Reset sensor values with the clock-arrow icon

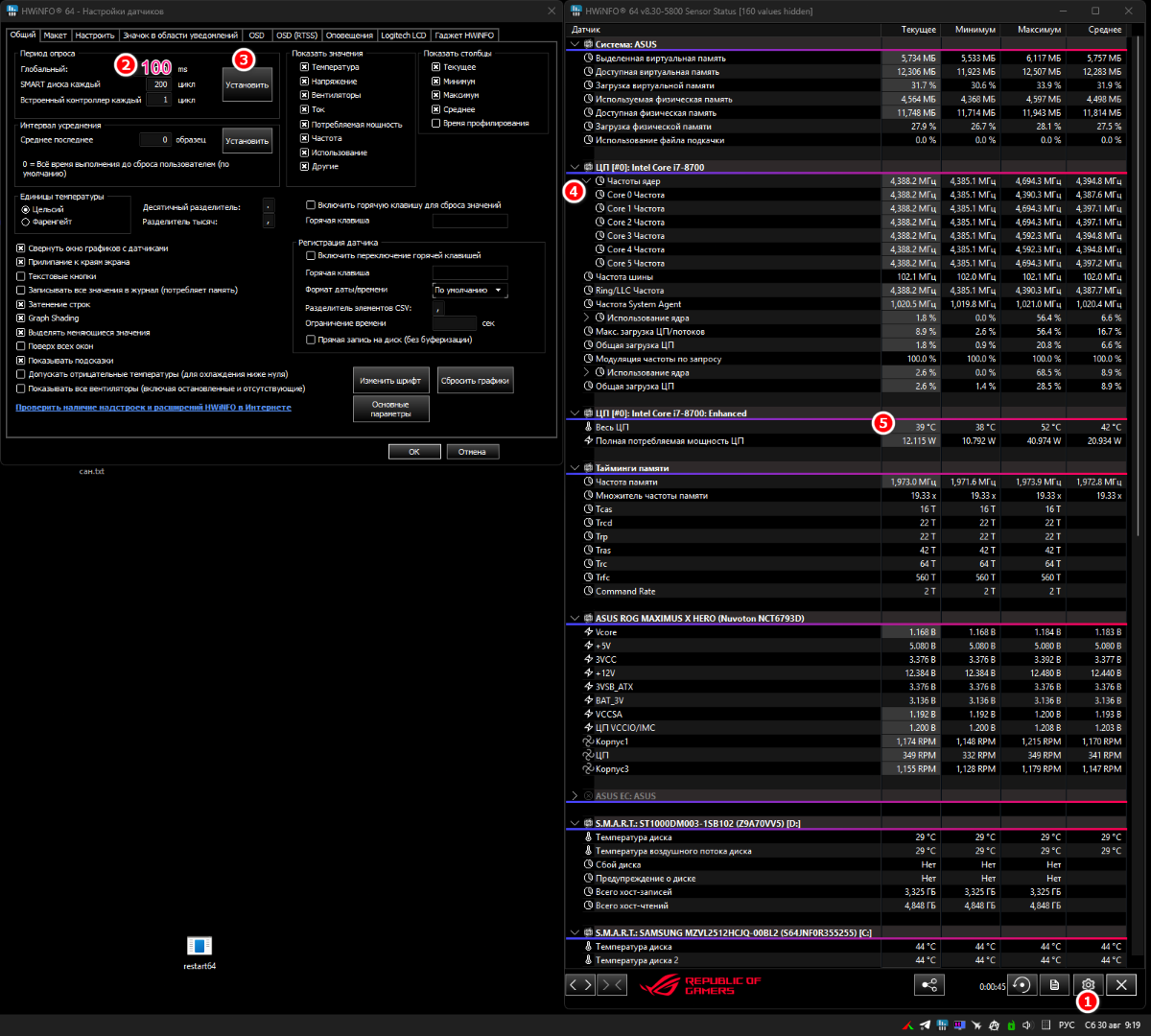tap(1022, 984)
